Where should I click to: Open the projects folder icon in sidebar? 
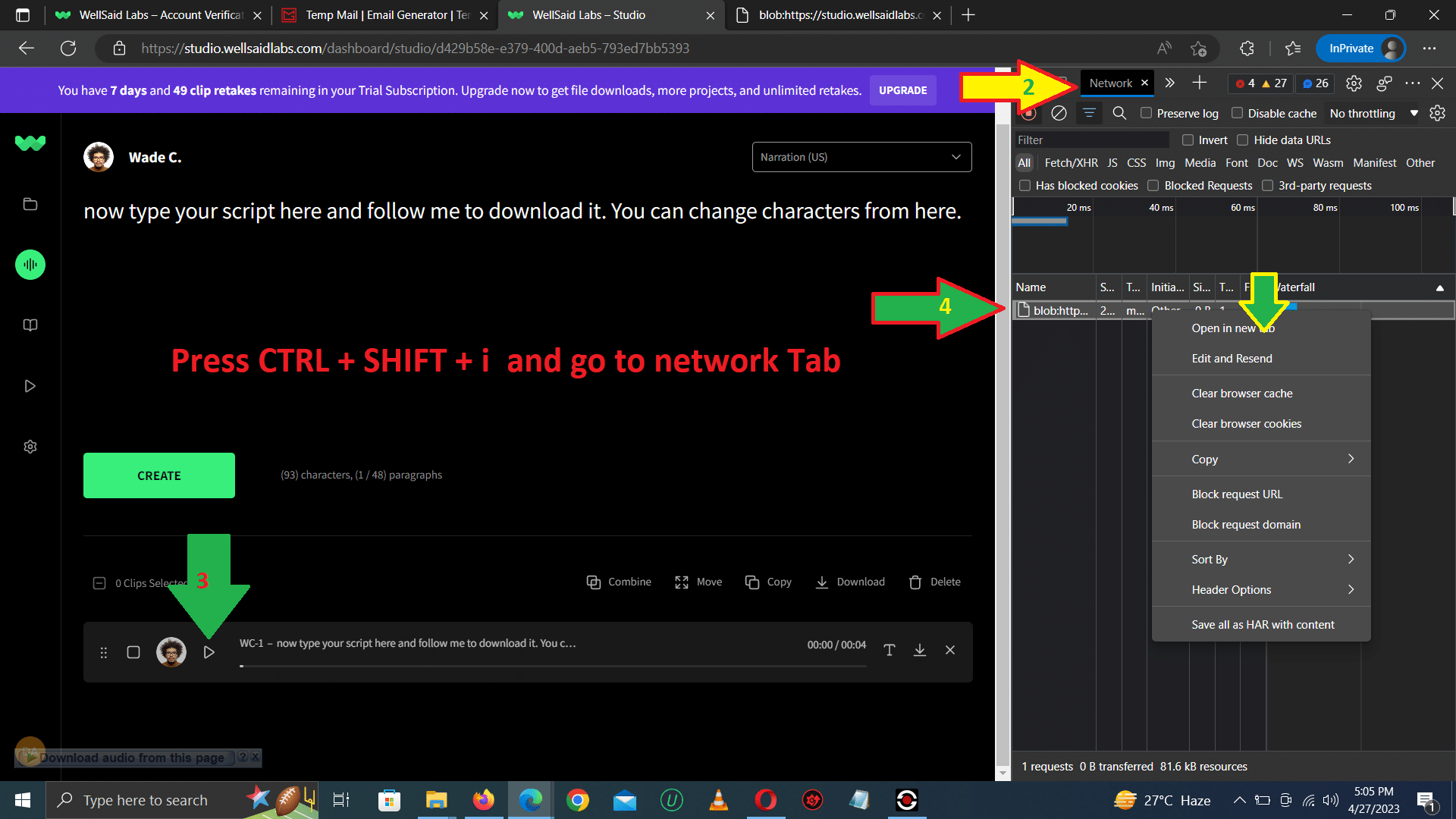pyautogui.click(x=30, y=204)
